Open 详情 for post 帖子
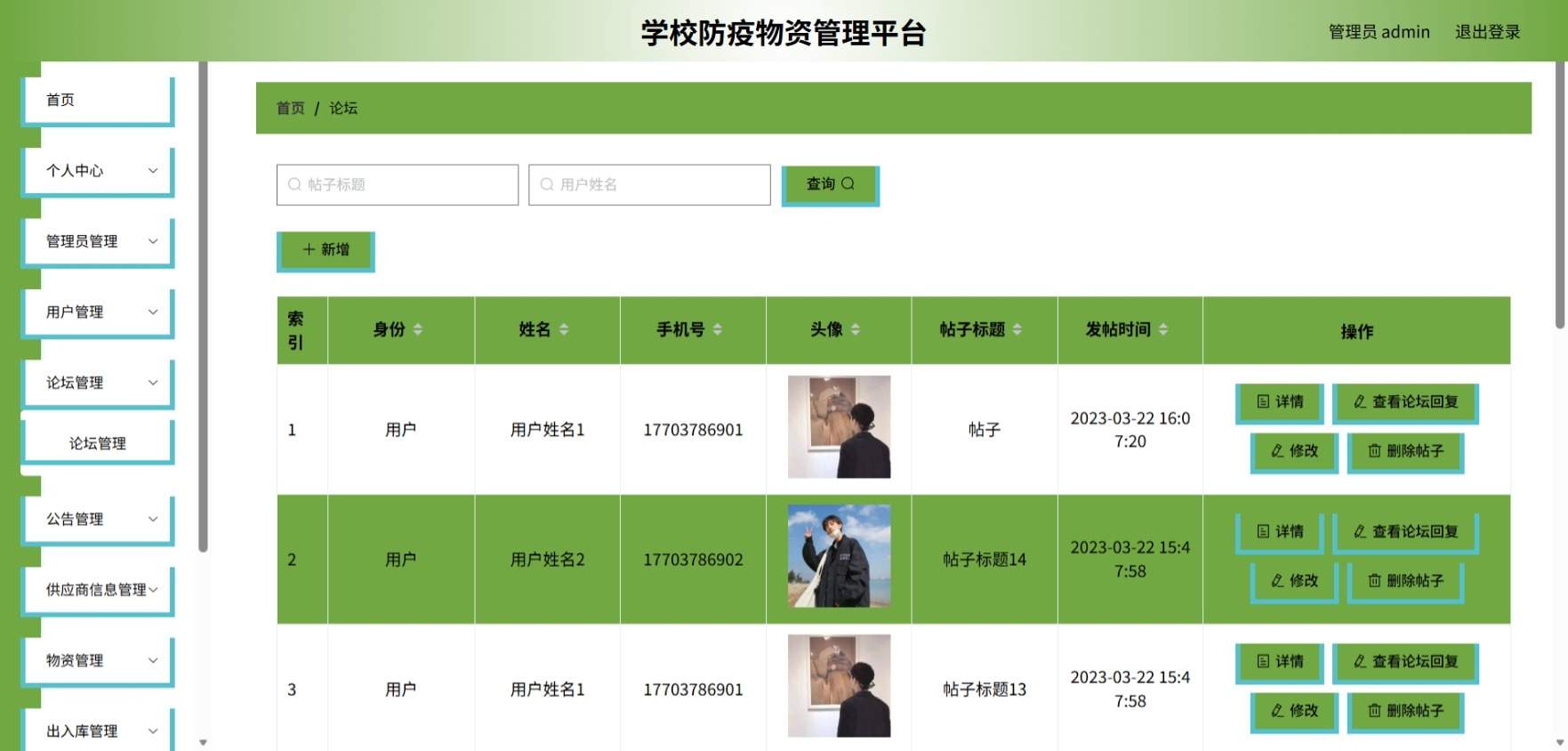The image size is (1568, 751). click(1280, 403)
